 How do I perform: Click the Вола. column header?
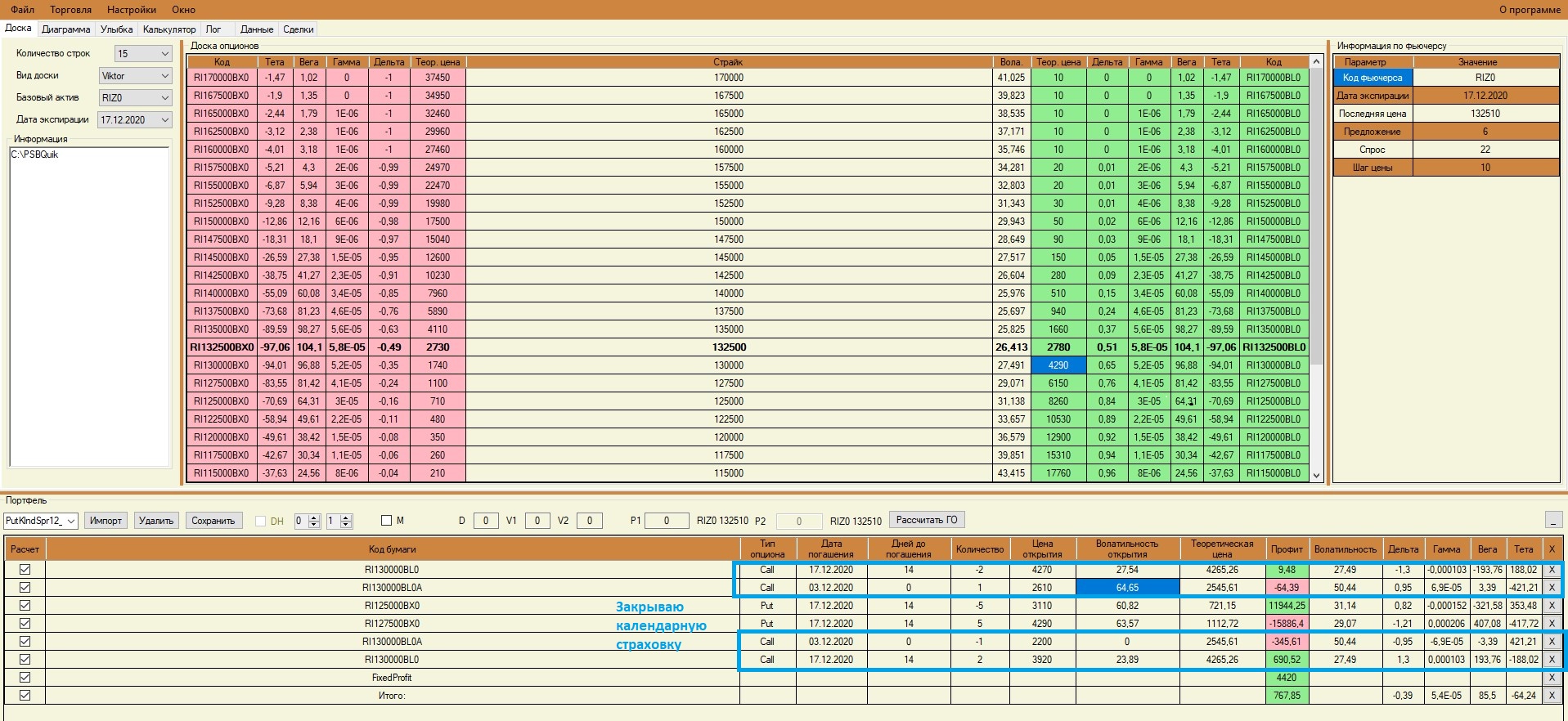[1011, 62]
